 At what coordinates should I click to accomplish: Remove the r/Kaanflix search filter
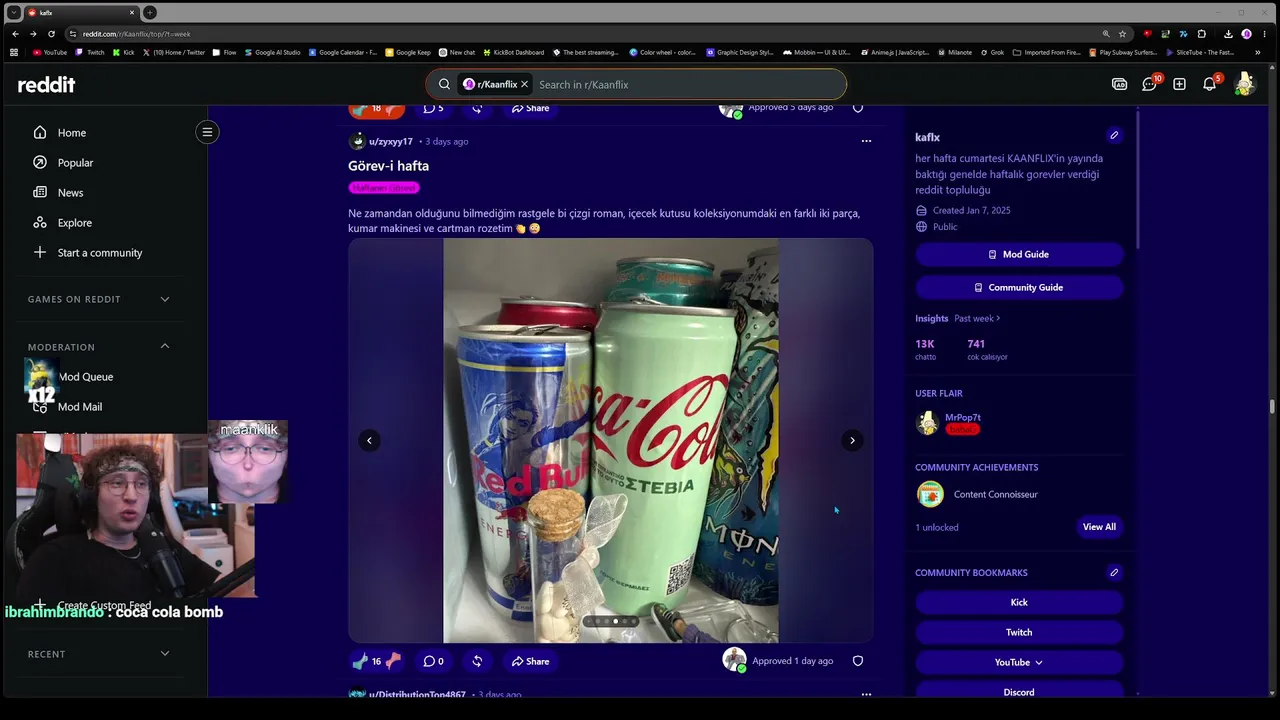524,84
